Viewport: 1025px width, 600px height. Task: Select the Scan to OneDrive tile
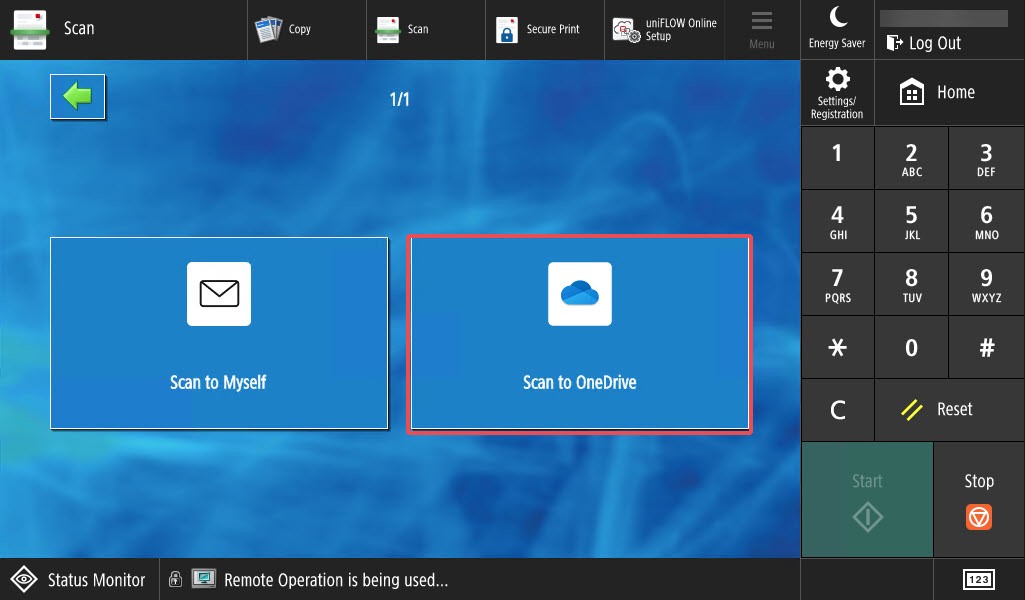point(580,333)
